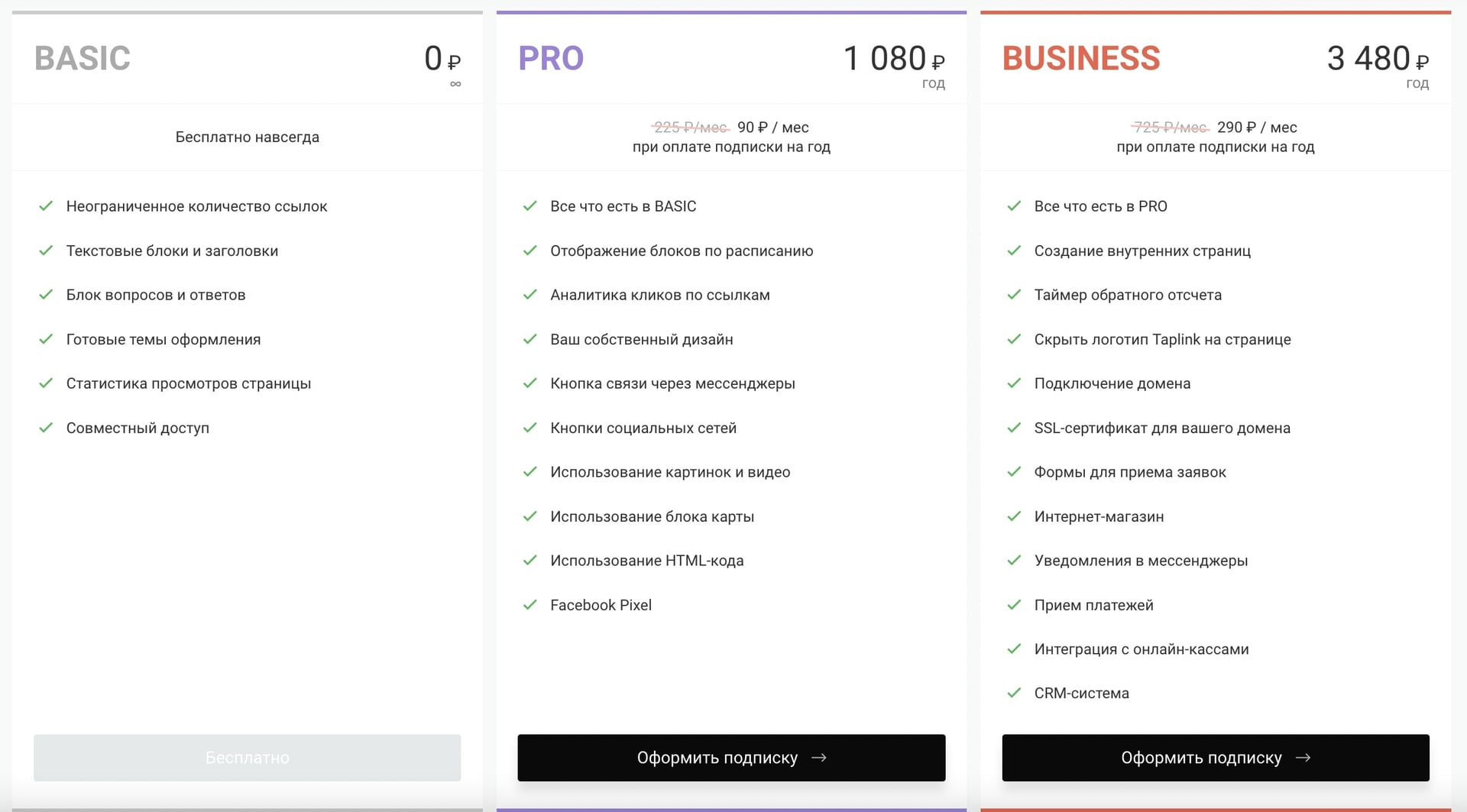Viewport: 1467px width, 812px height.
Task: Click the BUSINESS plan subscribe button
Action: (x=1215, y=757)
